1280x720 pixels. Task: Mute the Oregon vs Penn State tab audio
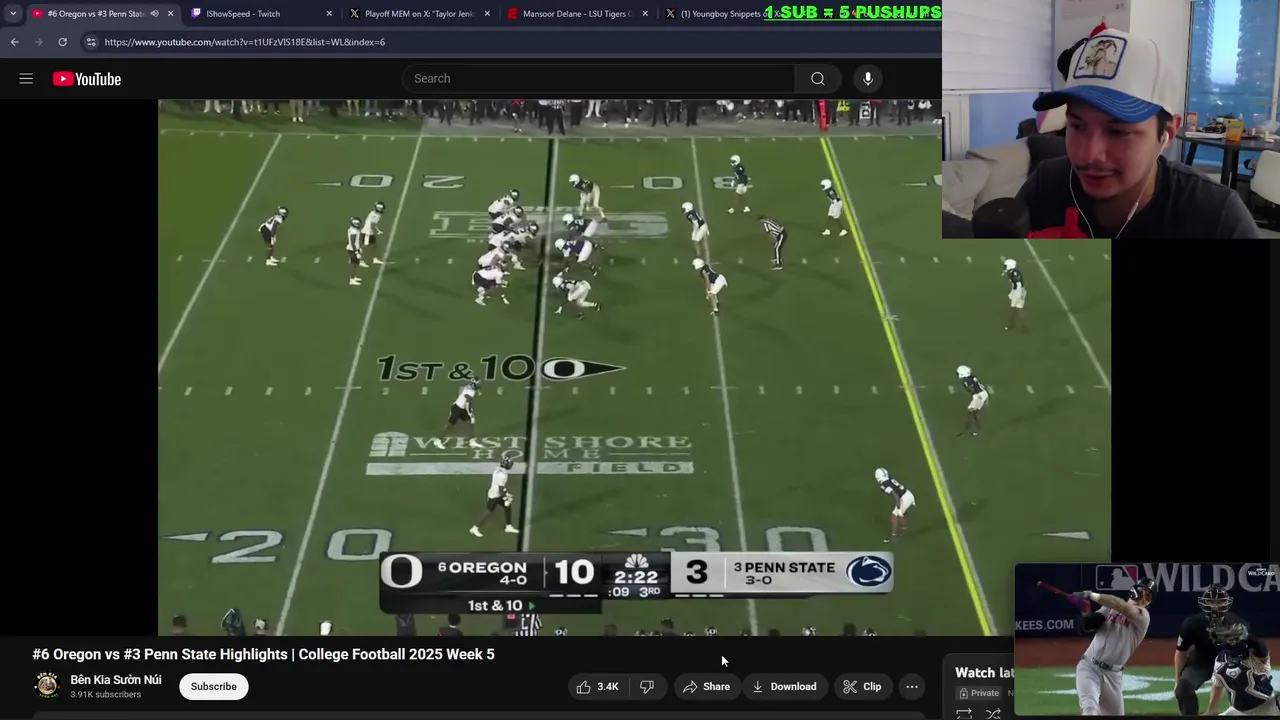pyautogui.click(x=154, y=14)
